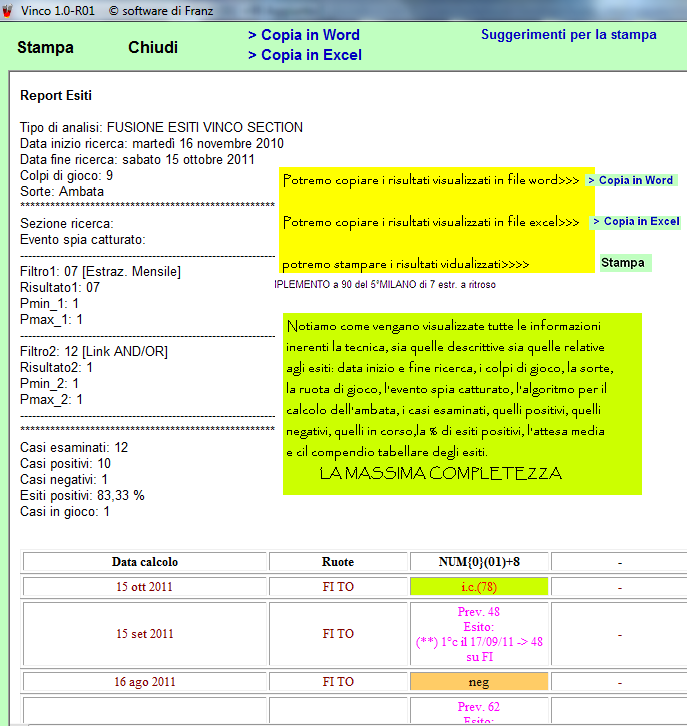Click '16 ago 2011' date cell
687x726 pixels.
145,682
